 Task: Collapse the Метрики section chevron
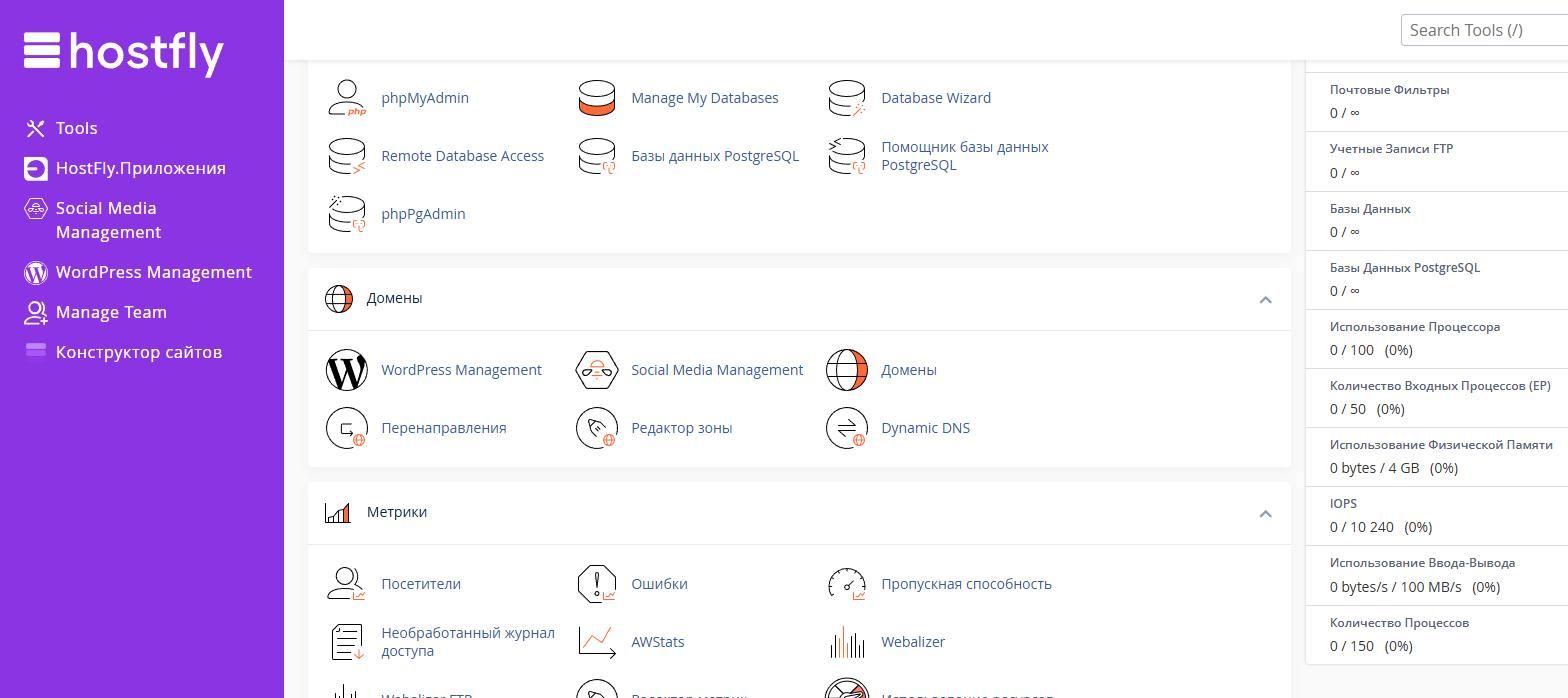(x=1265, y=513)
